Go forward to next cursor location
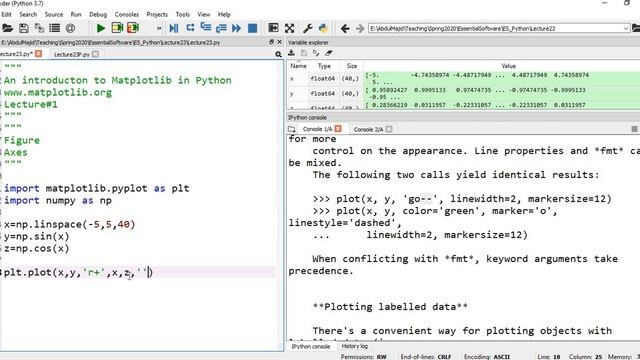640x360 pixels. [360, 29]
